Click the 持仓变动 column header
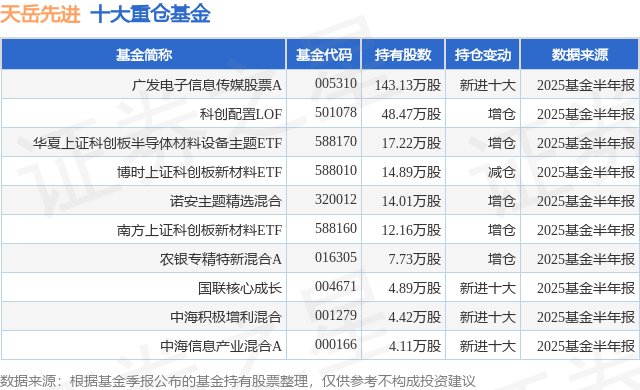 (x=483, y=55)
